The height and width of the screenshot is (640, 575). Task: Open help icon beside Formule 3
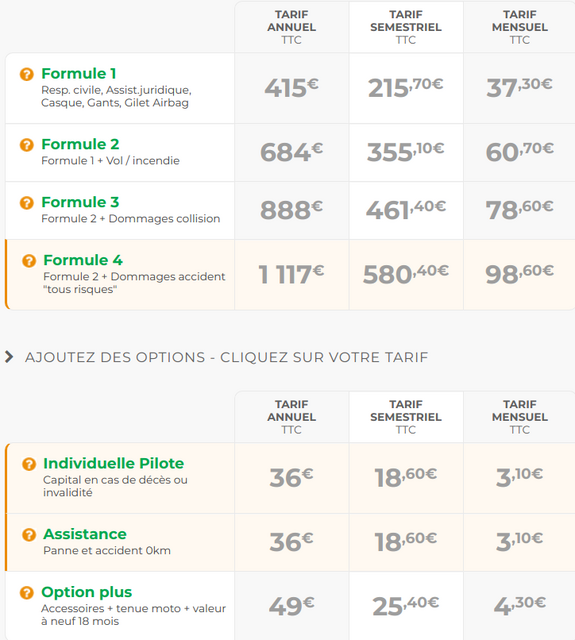pyautogui.click(x=27, y=203)
